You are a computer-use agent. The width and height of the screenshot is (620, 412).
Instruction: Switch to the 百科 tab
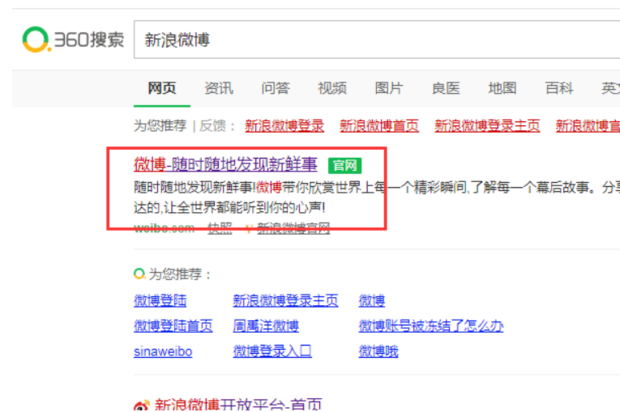559,88
